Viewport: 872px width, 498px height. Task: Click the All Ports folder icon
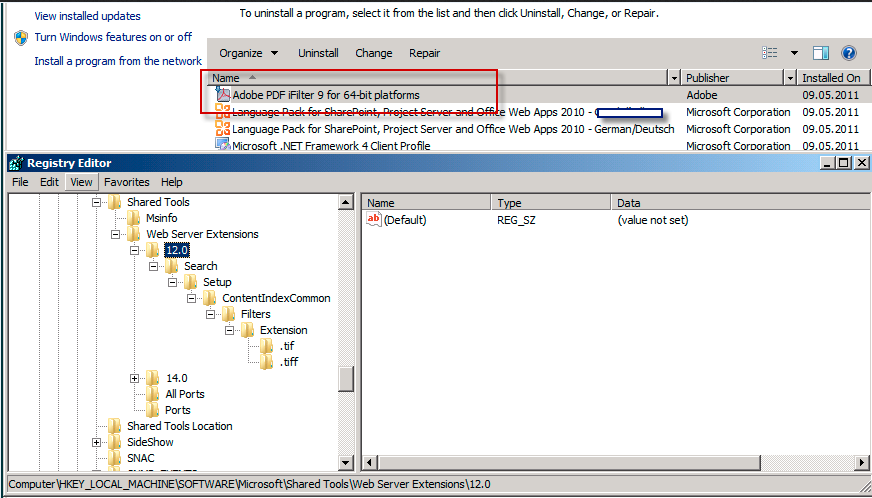coord(152,394)
